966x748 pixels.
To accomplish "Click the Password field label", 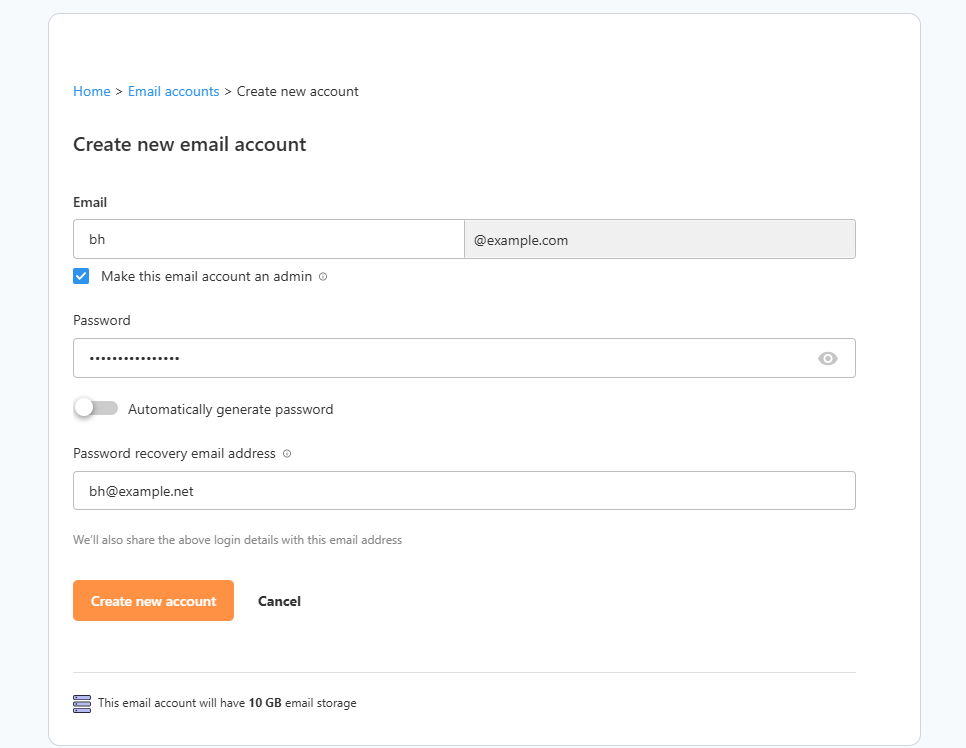I will click(101, 320).
